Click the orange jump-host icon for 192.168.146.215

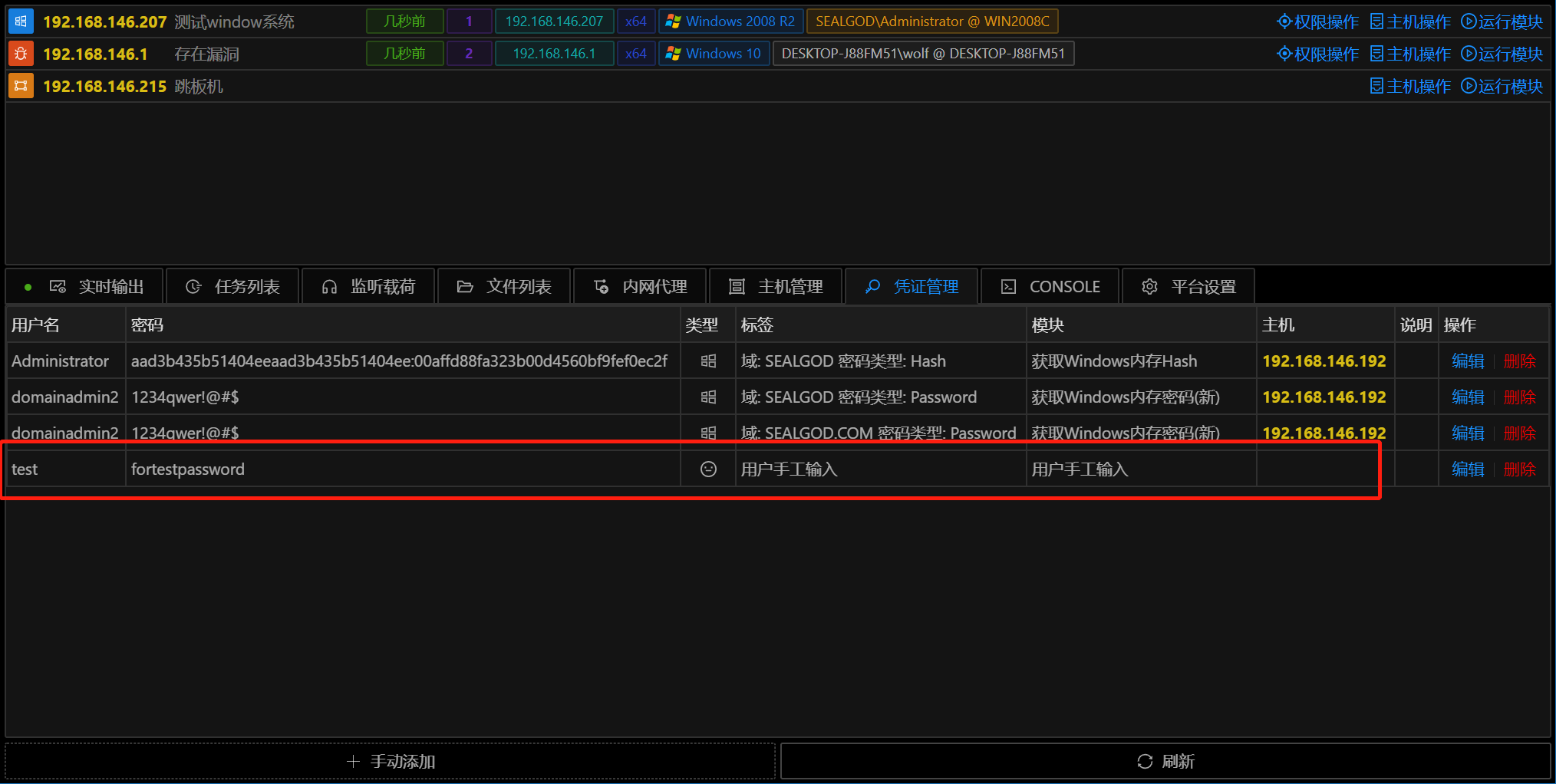21,86
